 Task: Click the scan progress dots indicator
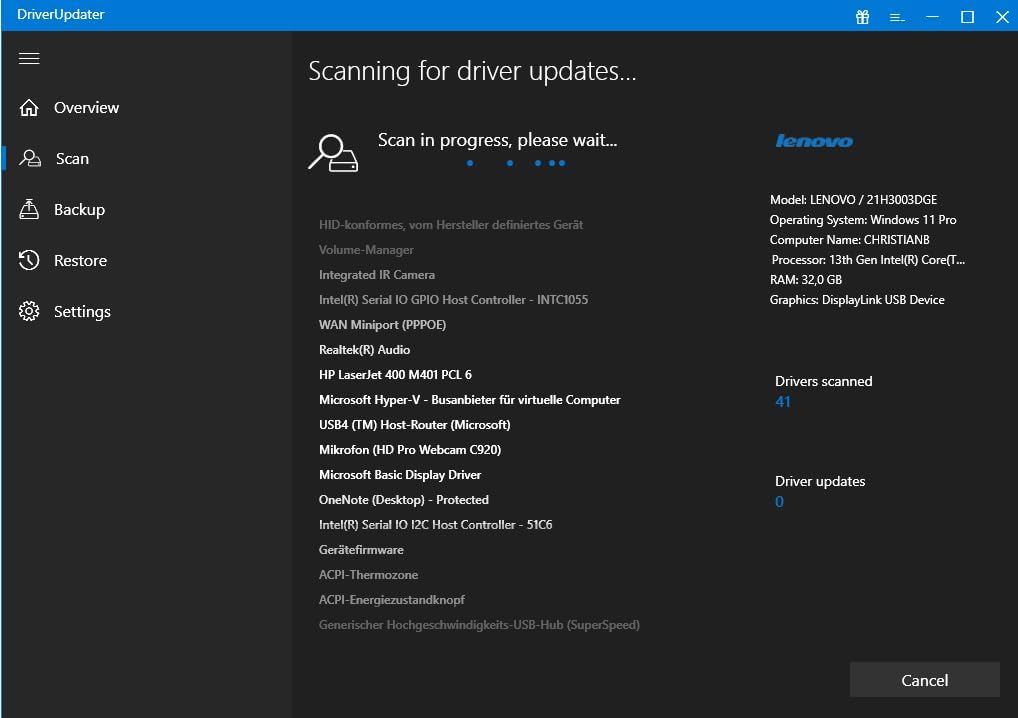[516, 163]
